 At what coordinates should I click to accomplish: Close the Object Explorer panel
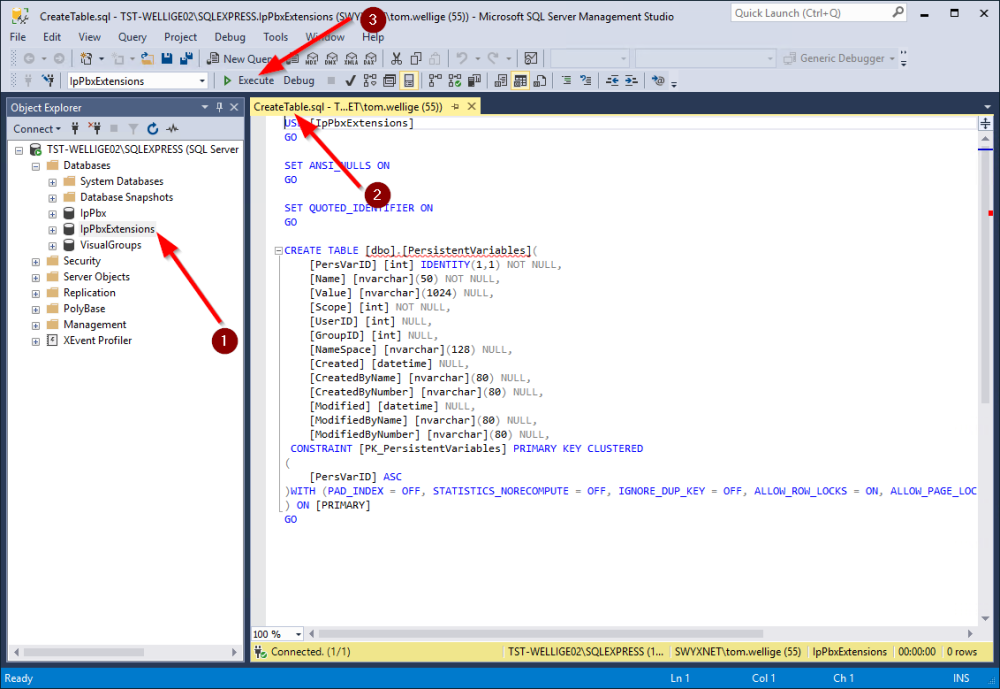pos(234,107)
